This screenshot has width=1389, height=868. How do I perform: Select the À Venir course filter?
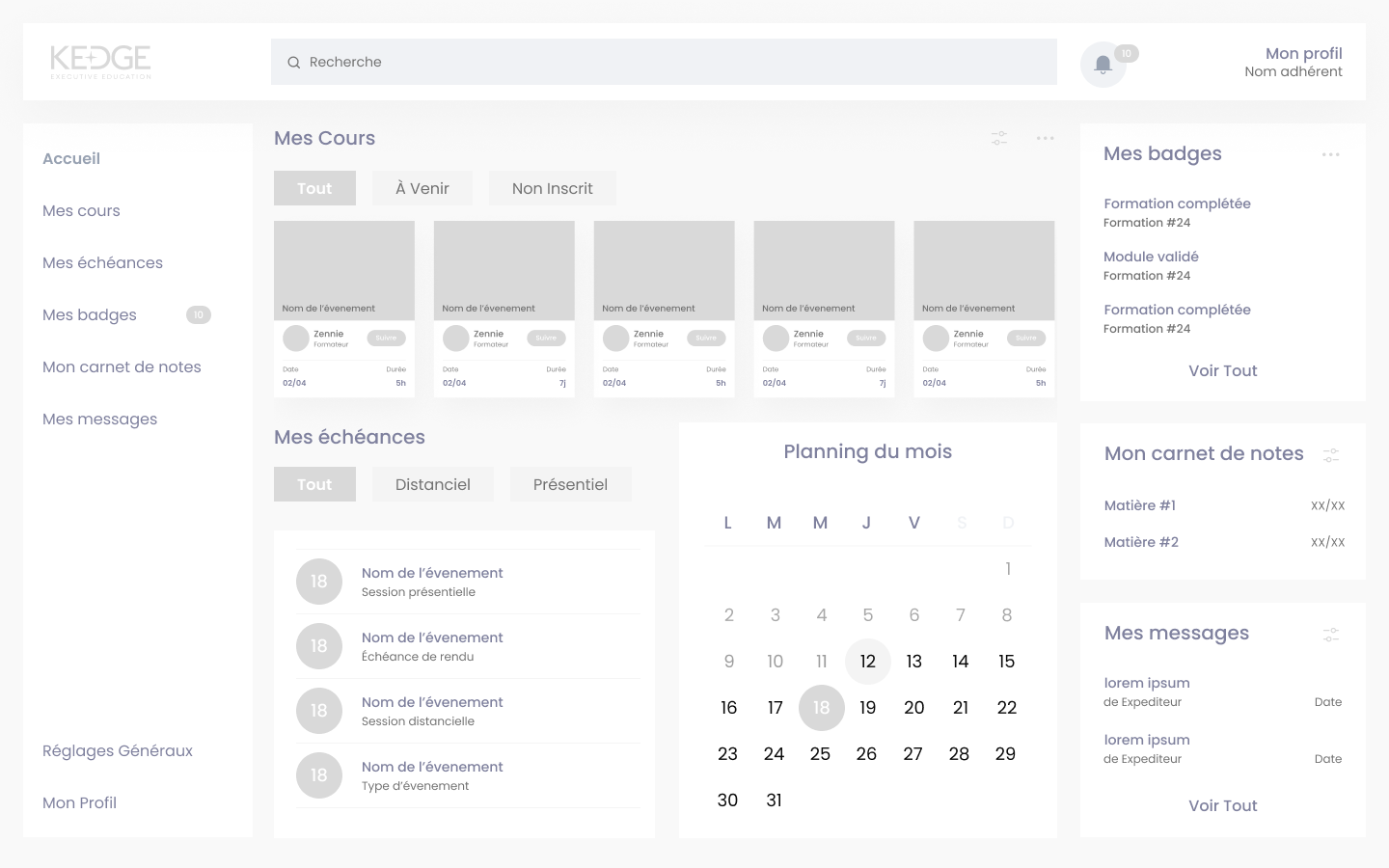coord(422,188)
